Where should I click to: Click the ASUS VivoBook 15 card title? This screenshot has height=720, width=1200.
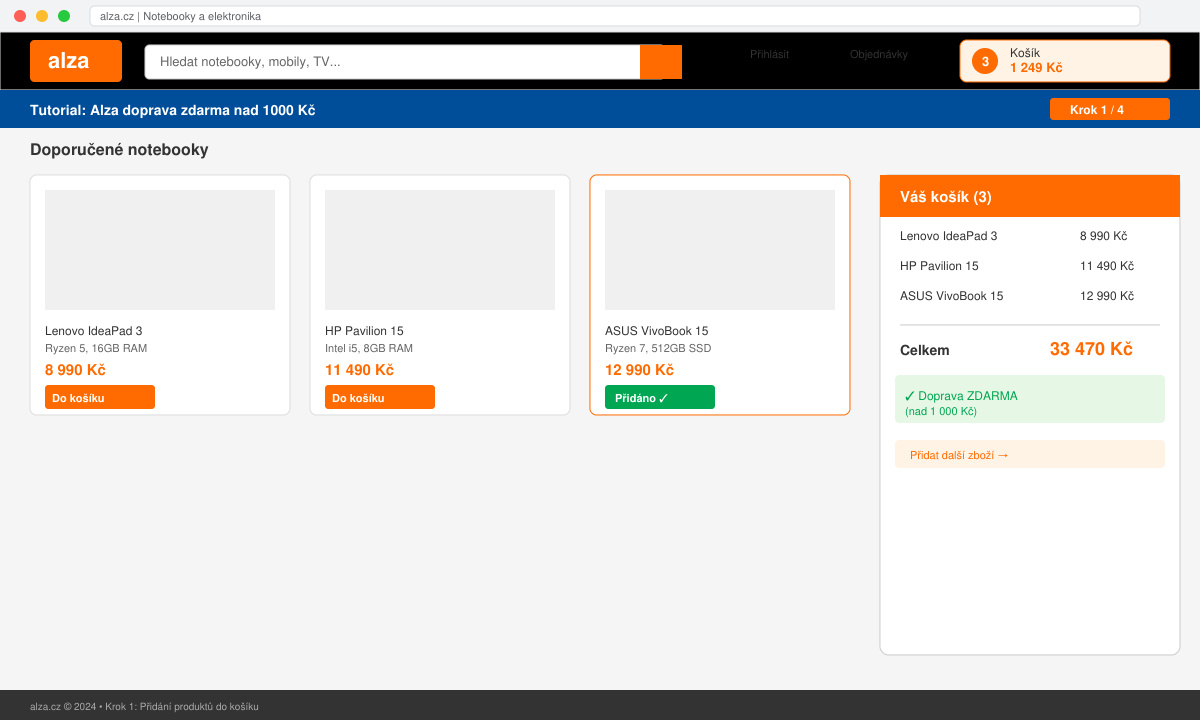(657, 331)
